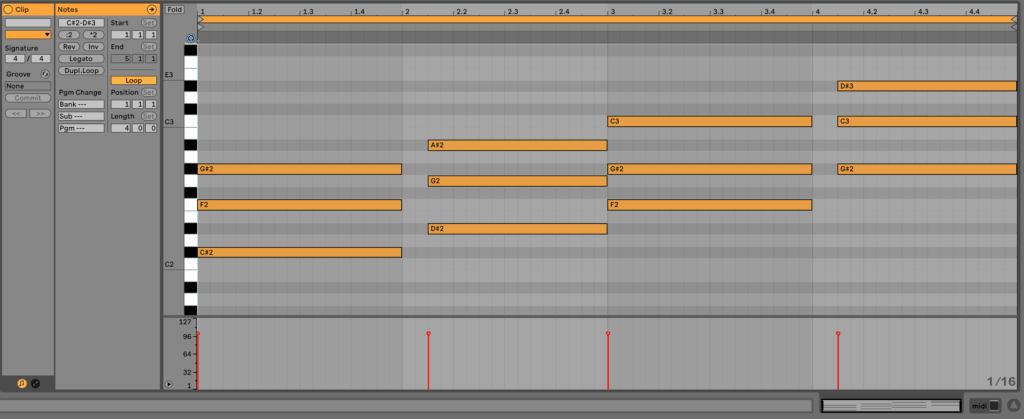Viewport: 1024px width, 419px height.
Task: Click the 1/16 grid size label
Action: (1001, 381)
